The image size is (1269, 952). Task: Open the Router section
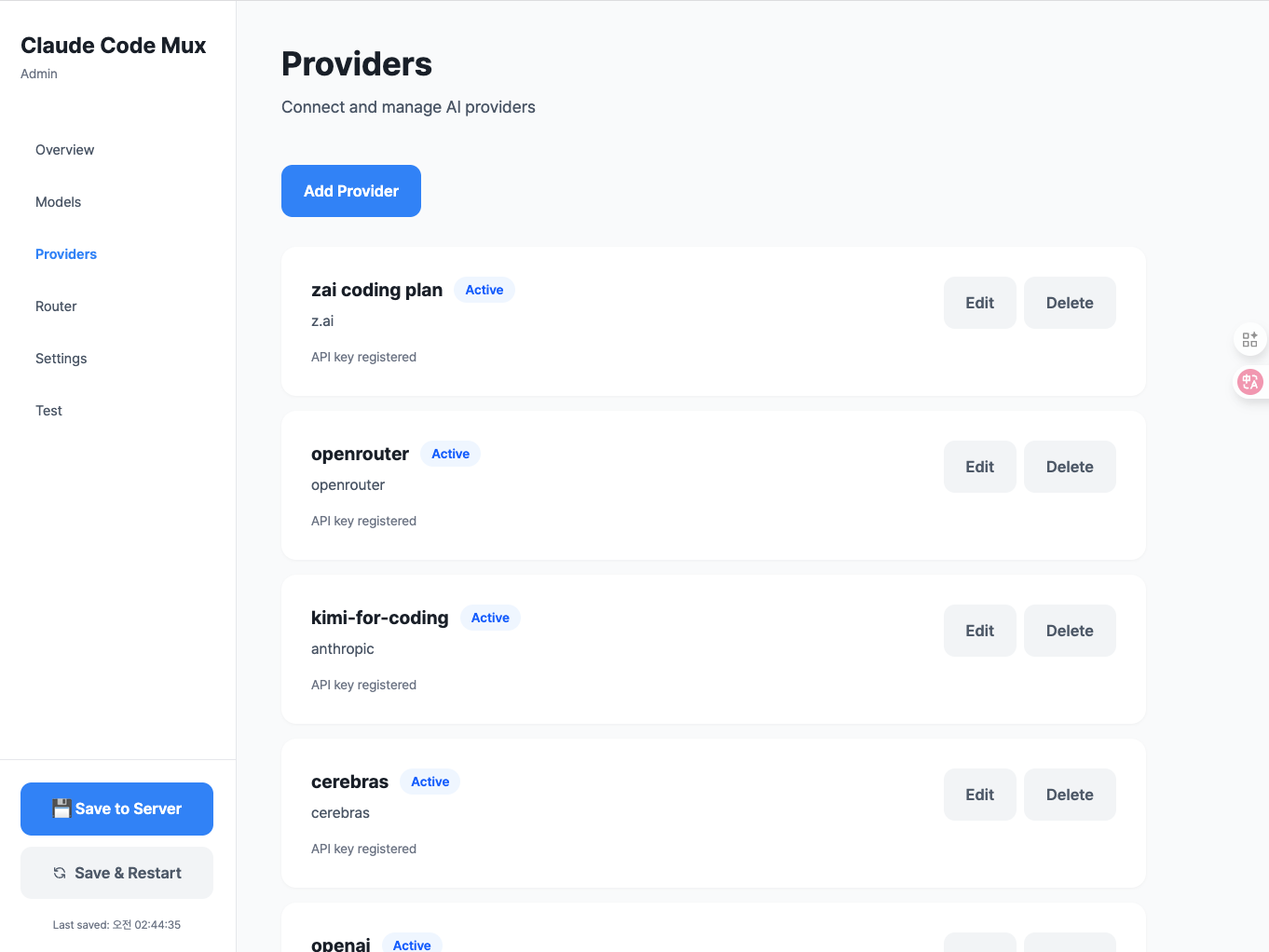(x=56, y=306)
